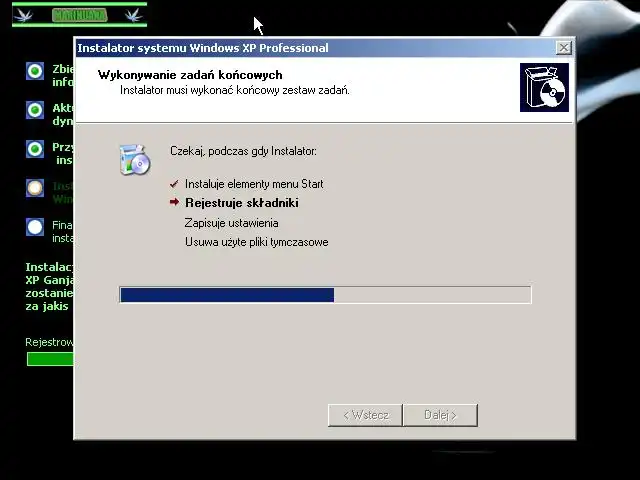Click the subtitle Instalator musi wykonać końcowy zestaw zadań
Screen dimensions: 640x480
tap(235, 90)
